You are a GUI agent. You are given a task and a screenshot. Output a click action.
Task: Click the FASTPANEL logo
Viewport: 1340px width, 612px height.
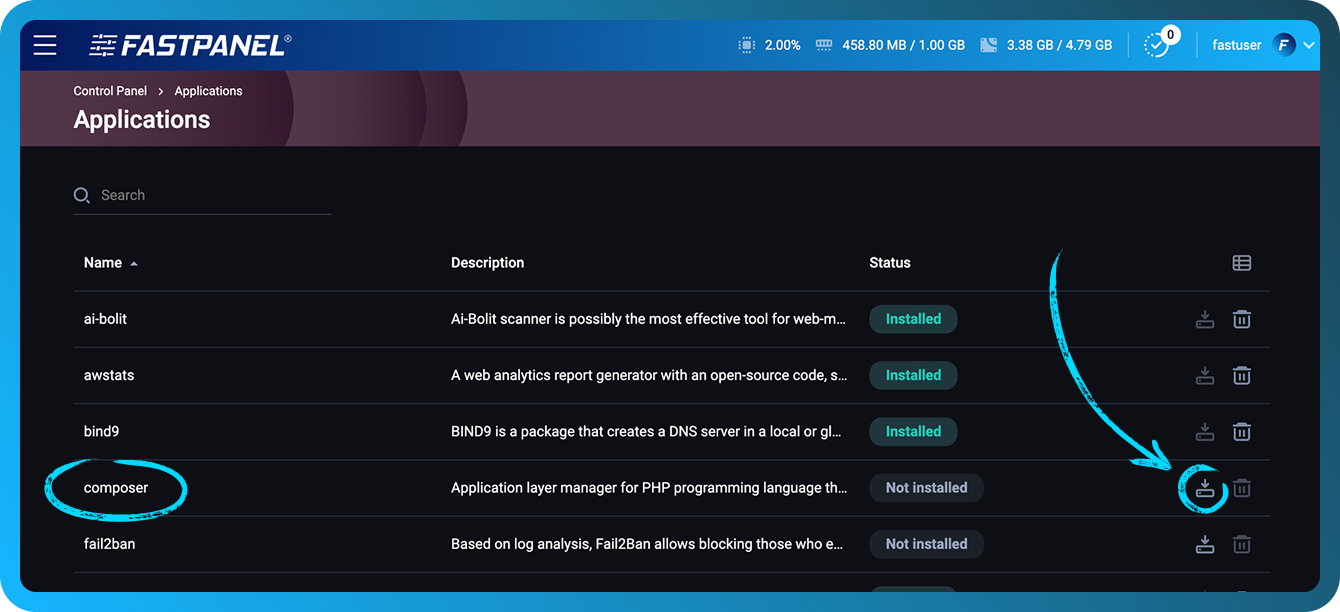pos(190,44)
